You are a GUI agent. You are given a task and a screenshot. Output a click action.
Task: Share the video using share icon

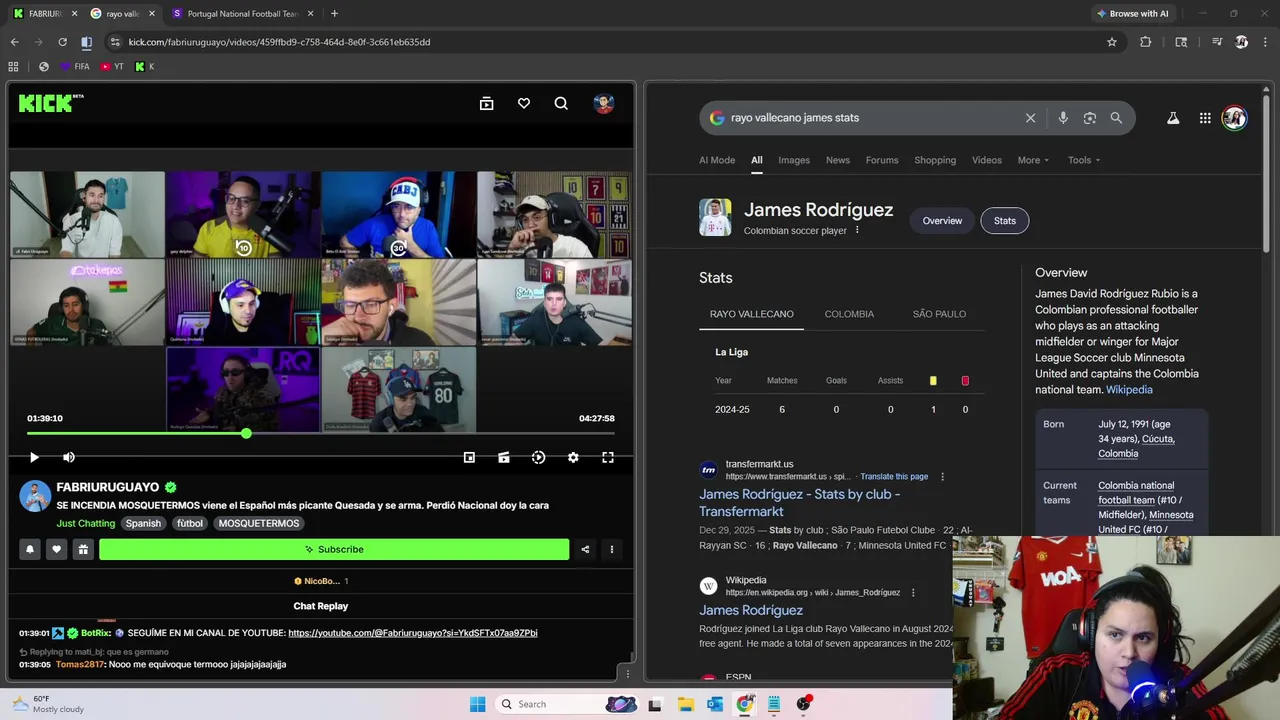[585, 549]
